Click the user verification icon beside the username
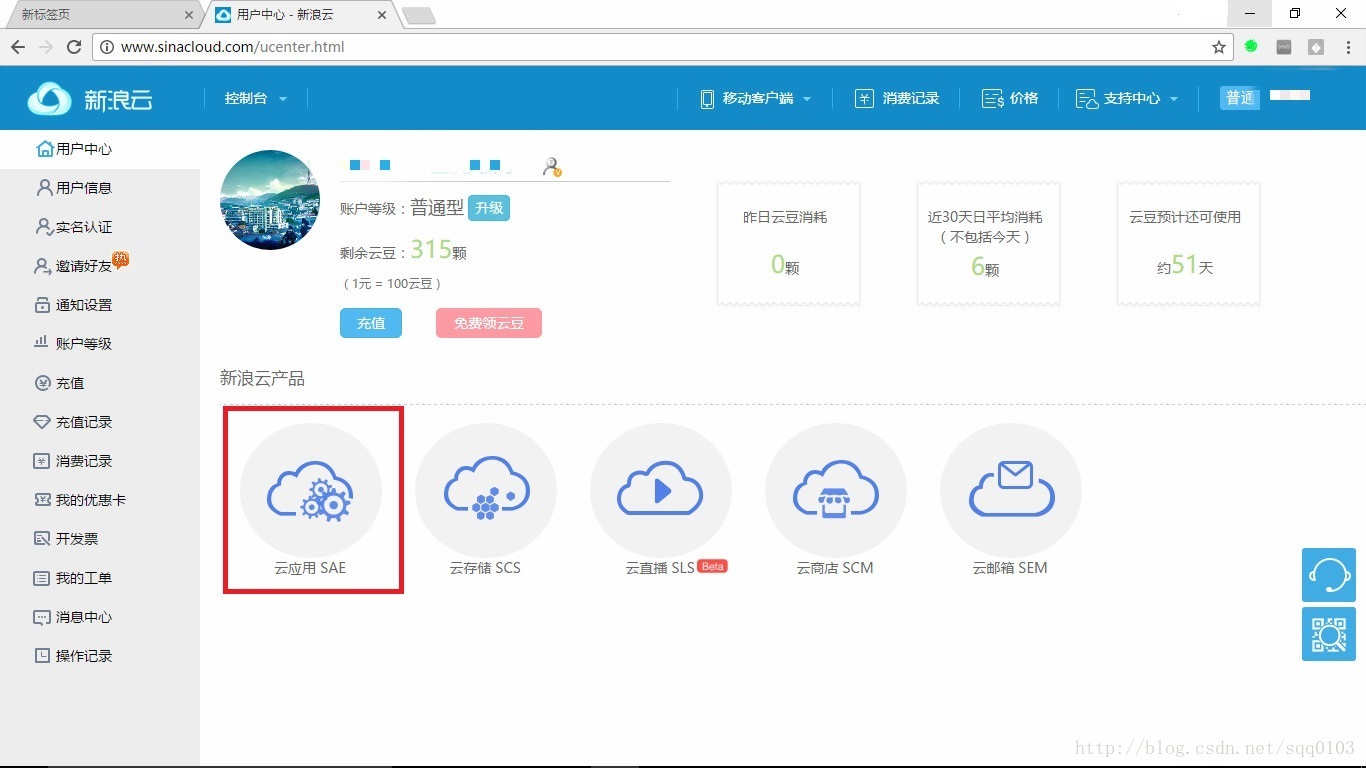The width and height of the screenshot is (1366, 768). pyautogui.click(x=552, y=167)
